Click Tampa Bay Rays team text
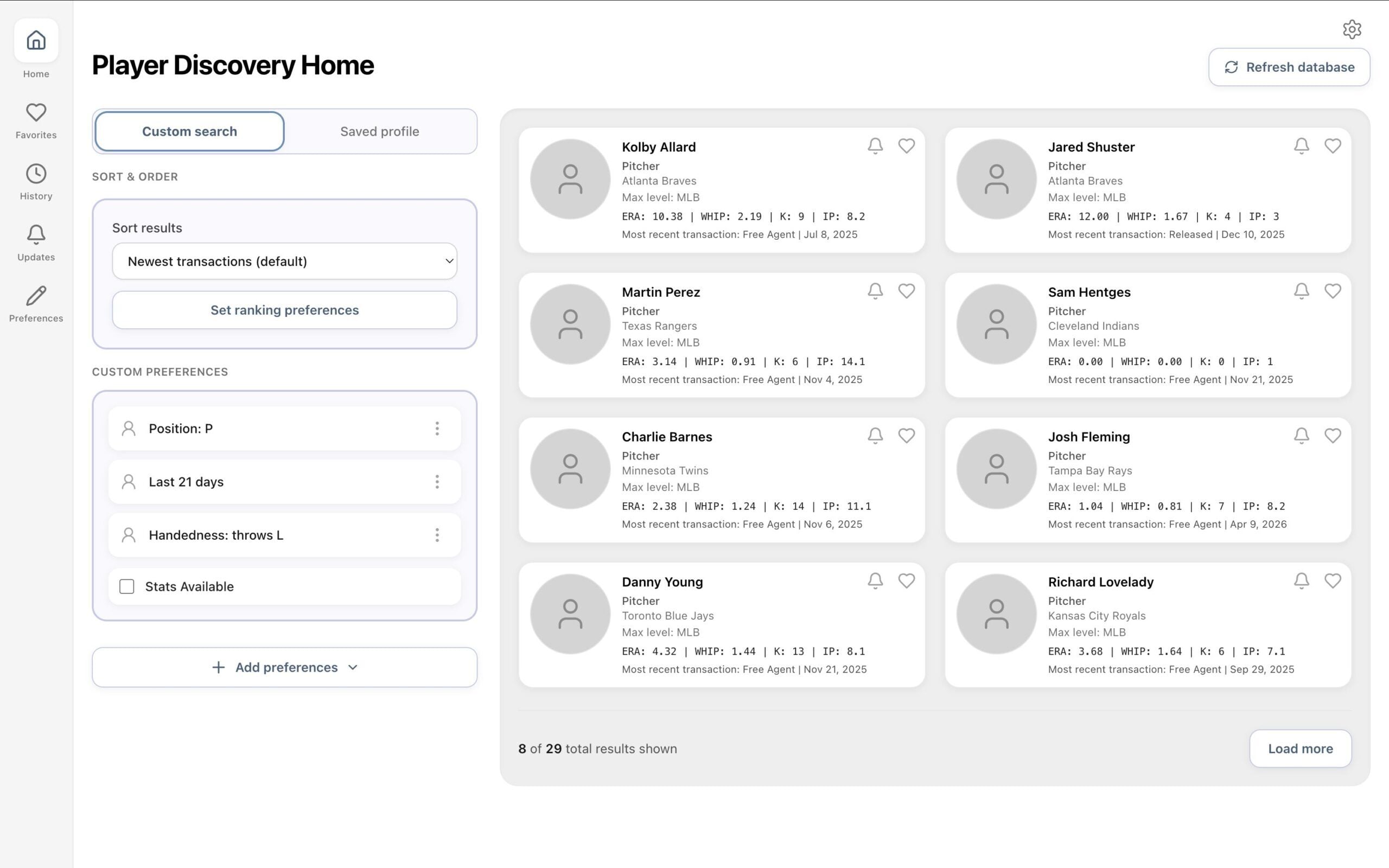Image resolution: width=1389 pixels, height=868 pixels. (x=1090, y=471)
